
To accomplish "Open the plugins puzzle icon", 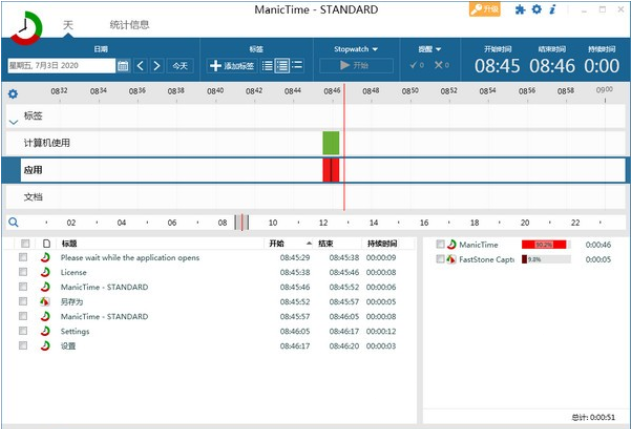I will point(520,9).
